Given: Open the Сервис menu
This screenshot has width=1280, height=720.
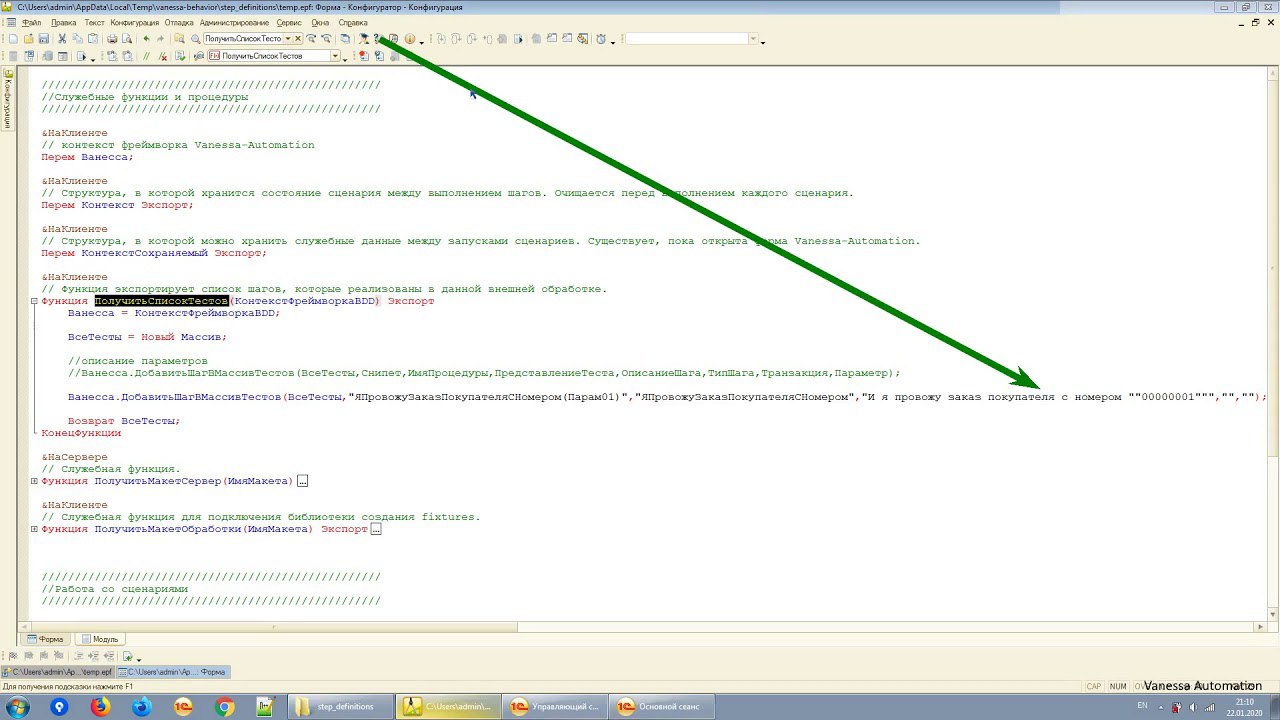Looking at the screenshot, I should pos(289,22).
